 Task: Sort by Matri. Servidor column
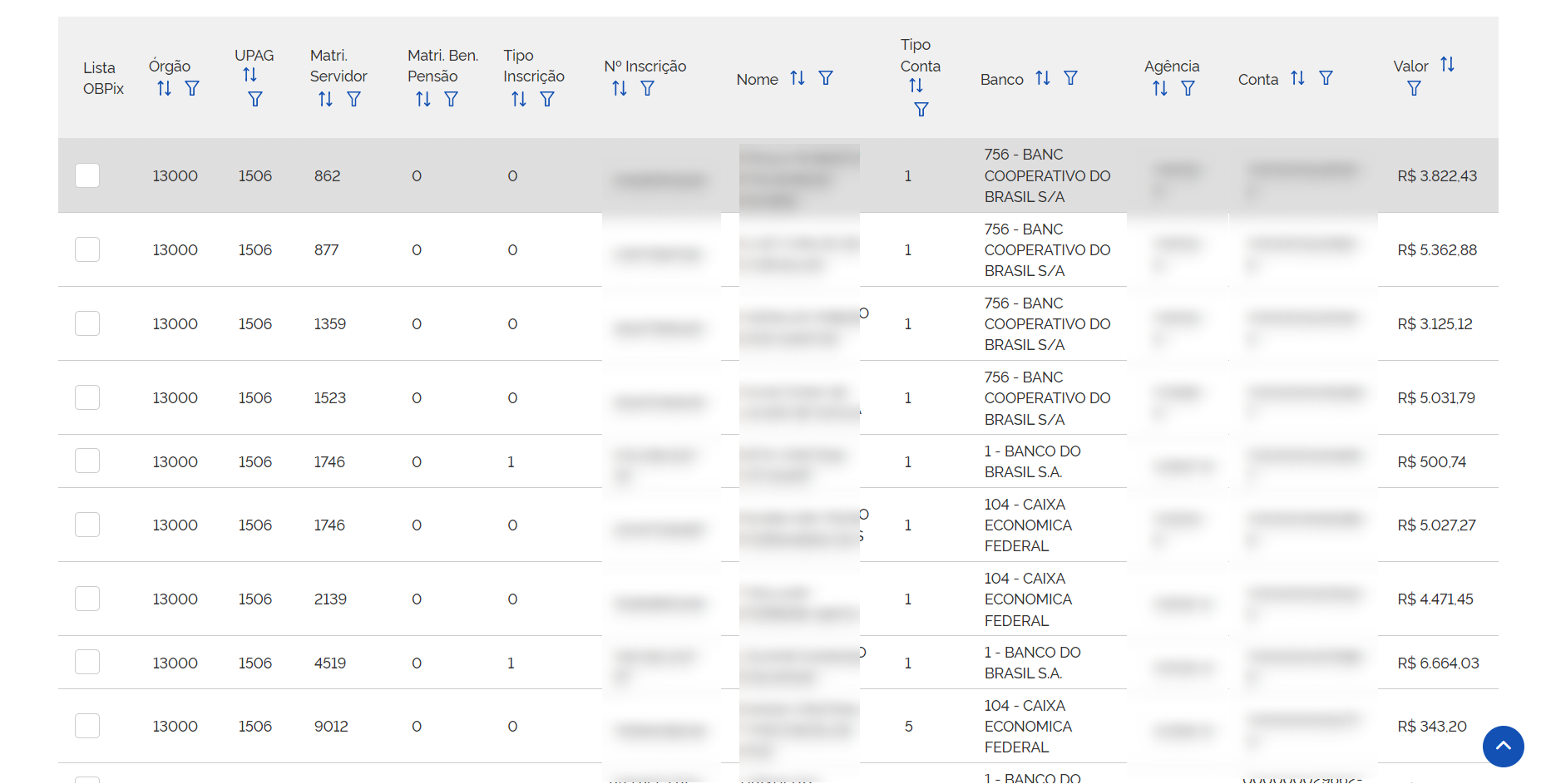pyautogui.click(x=325, y=99)
